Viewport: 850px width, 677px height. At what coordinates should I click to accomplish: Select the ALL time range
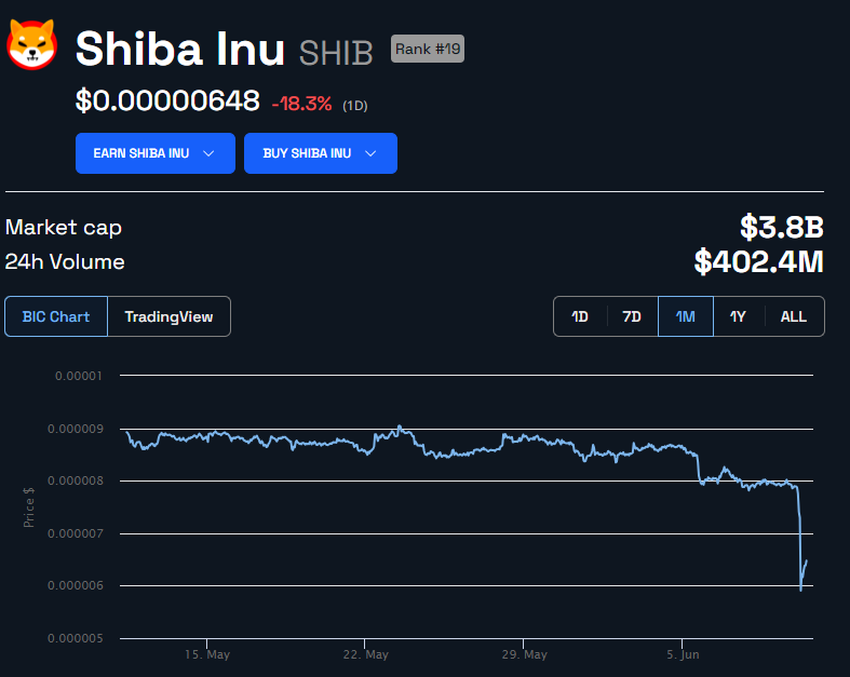click(793, 316)
